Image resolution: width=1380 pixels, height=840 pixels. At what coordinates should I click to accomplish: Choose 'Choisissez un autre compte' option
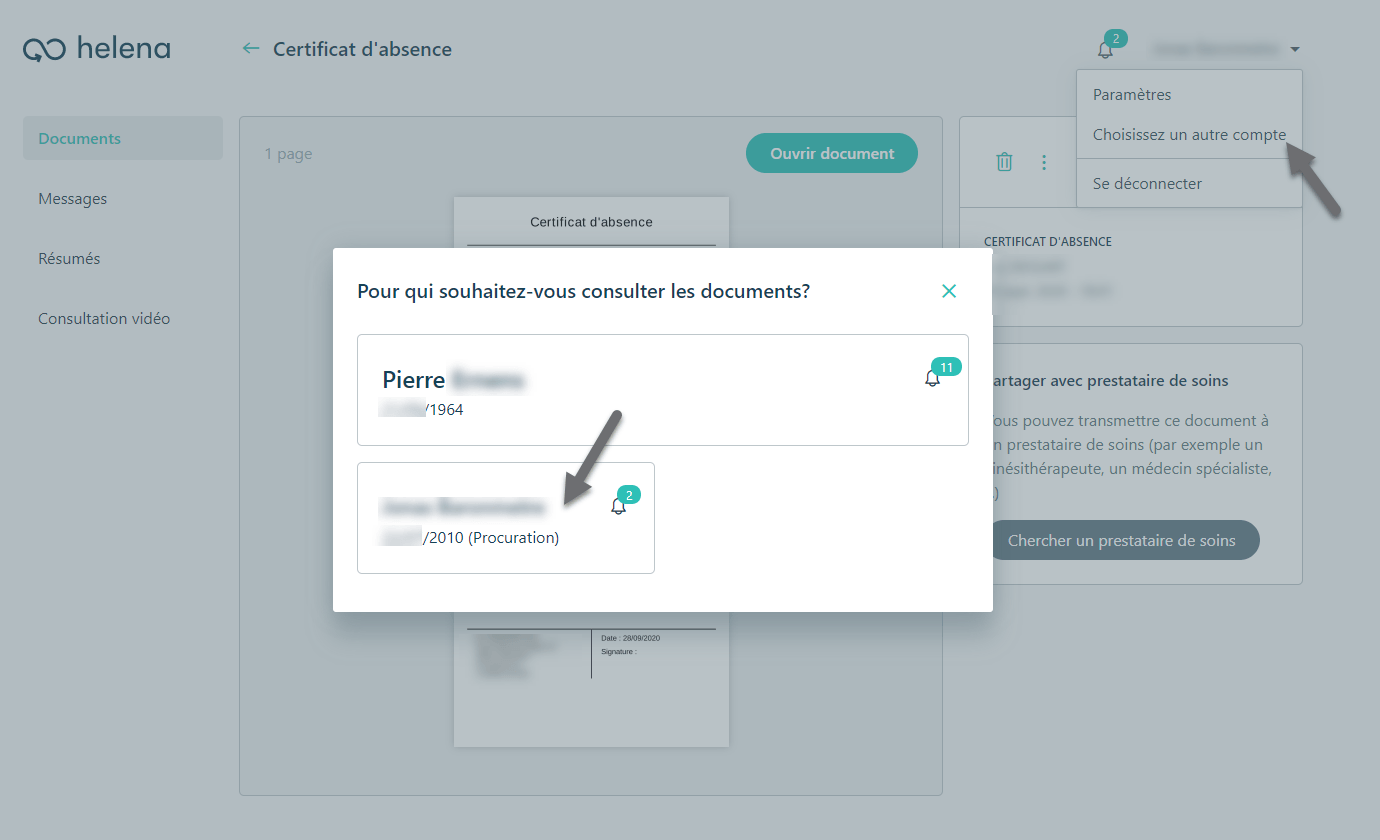[1189, 135]
